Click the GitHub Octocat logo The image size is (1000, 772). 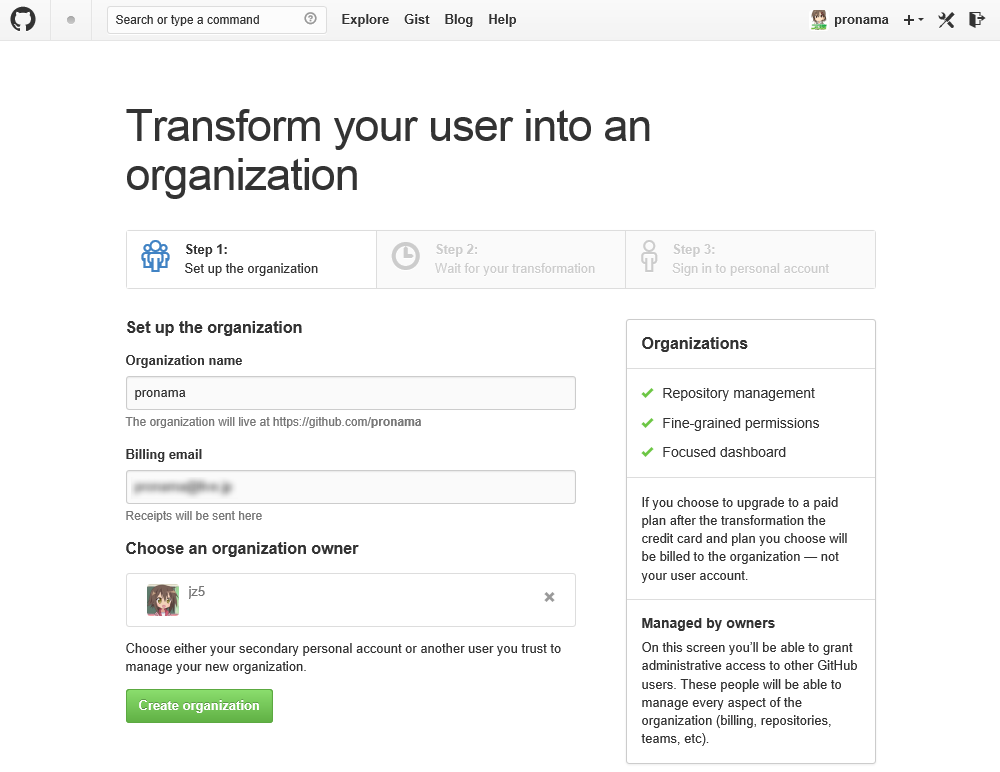[23, 20]
